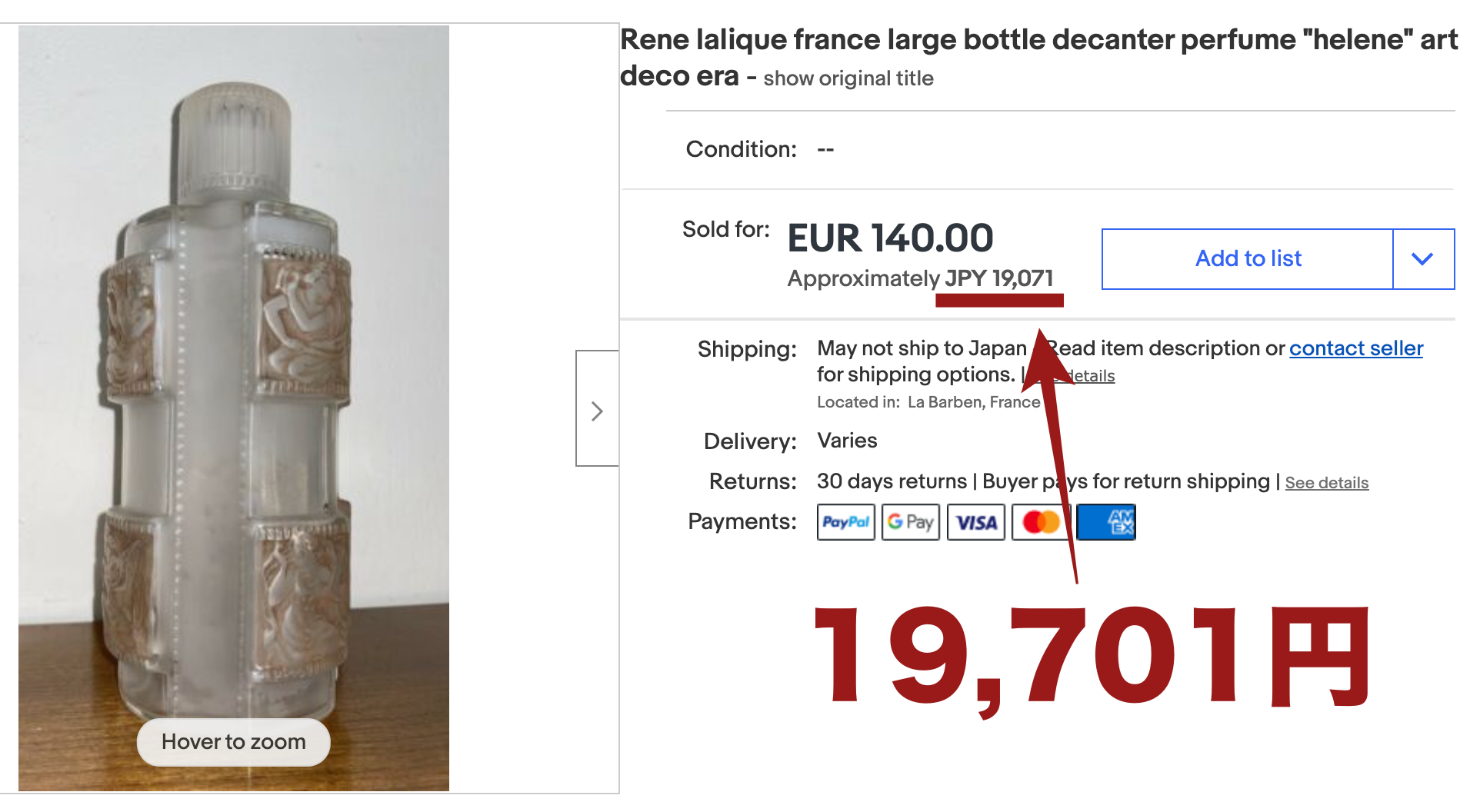Click the 30 days returns text
This screenshot has height=812, width=1480.
click(892, 481)
